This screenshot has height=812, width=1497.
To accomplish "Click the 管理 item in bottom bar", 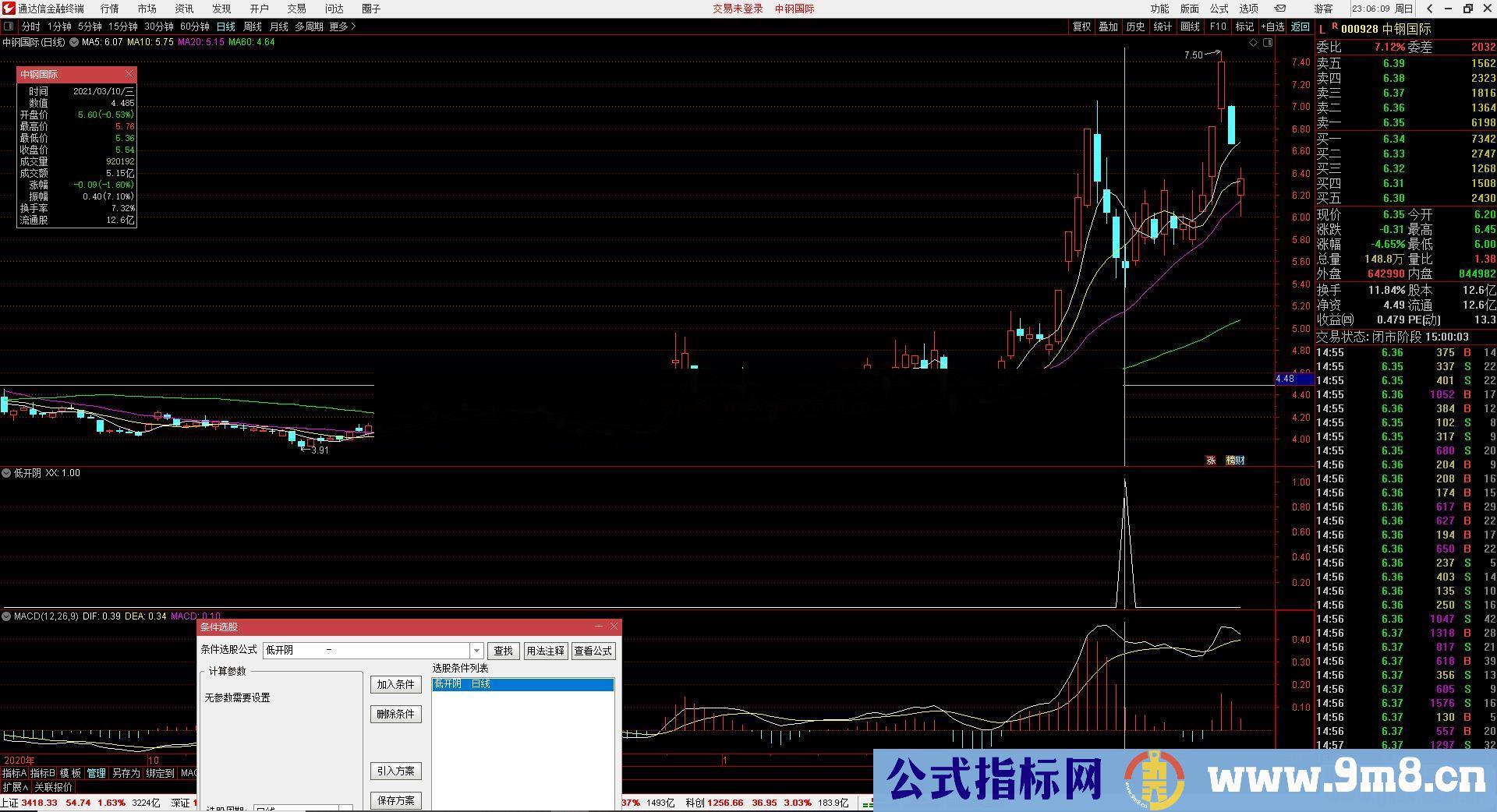I will (x=96, y=773).
